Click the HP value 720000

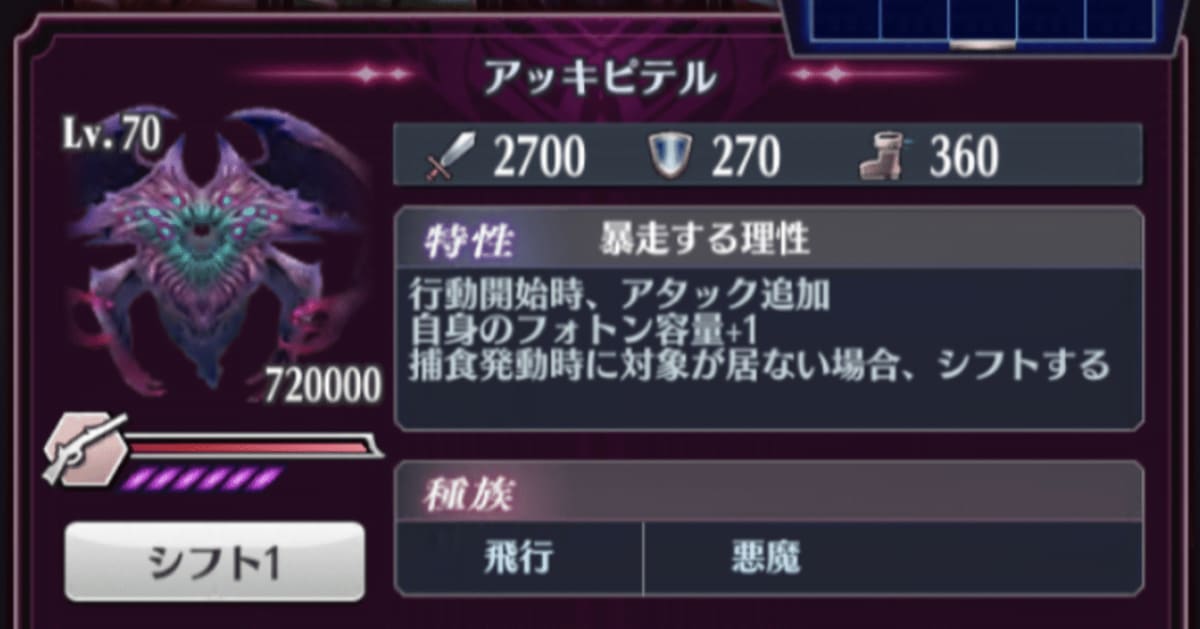(x=322, y=385)
